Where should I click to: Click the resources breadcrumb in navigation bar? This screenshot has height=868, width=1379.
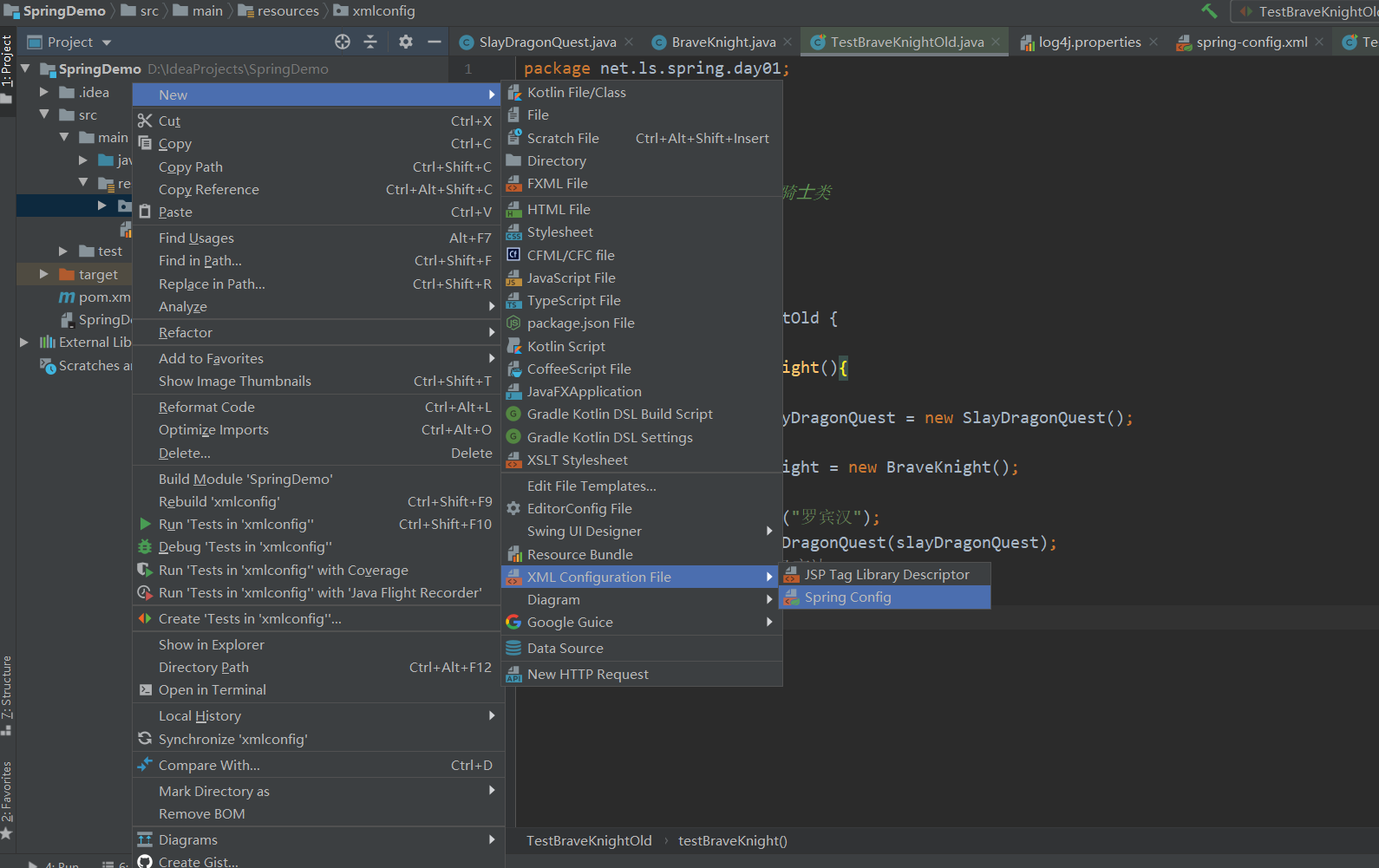pos(279,11)
